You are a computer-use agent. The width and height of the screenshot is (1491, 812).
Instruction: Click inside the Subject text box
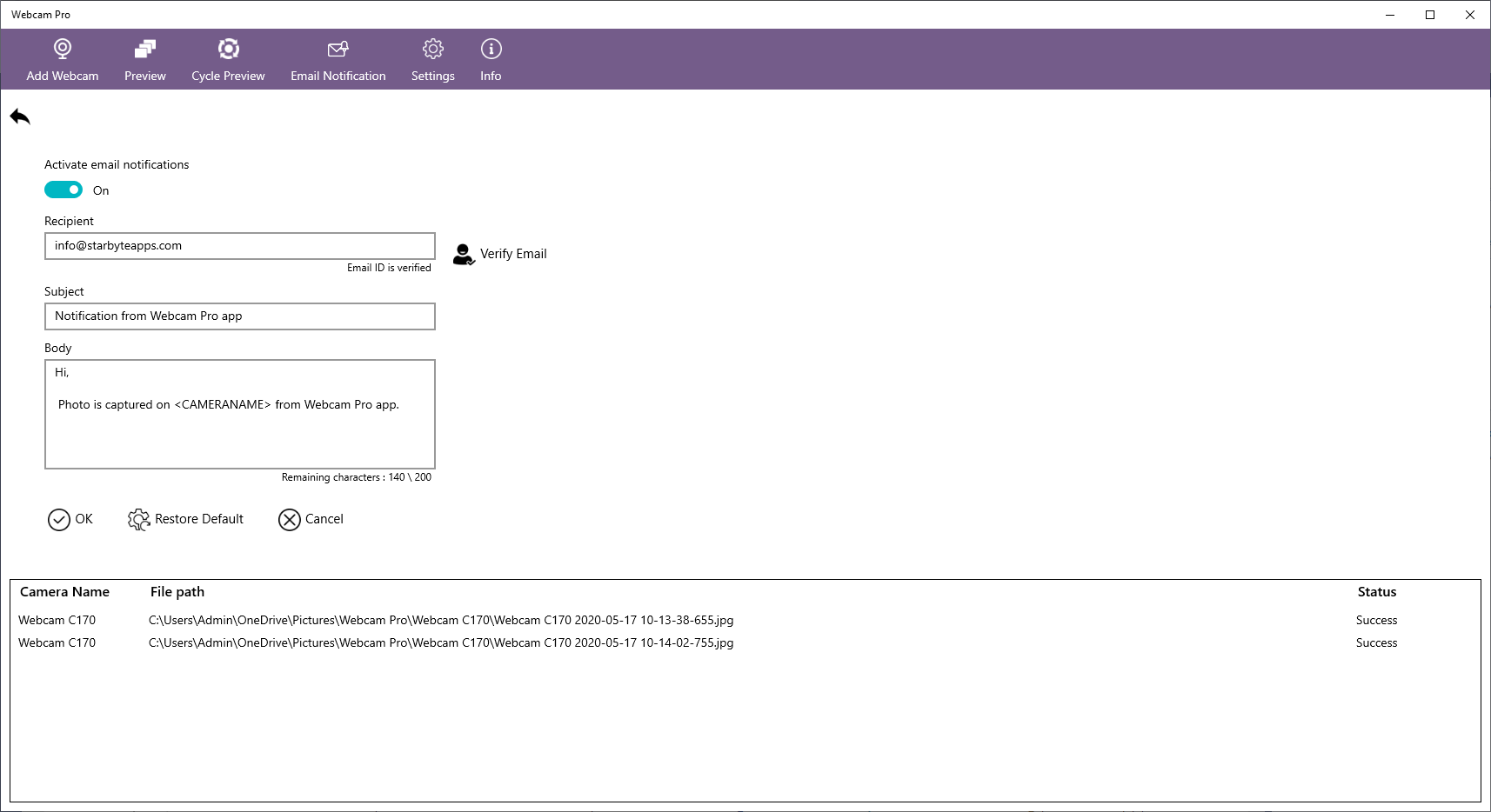[x=239, y=316]
